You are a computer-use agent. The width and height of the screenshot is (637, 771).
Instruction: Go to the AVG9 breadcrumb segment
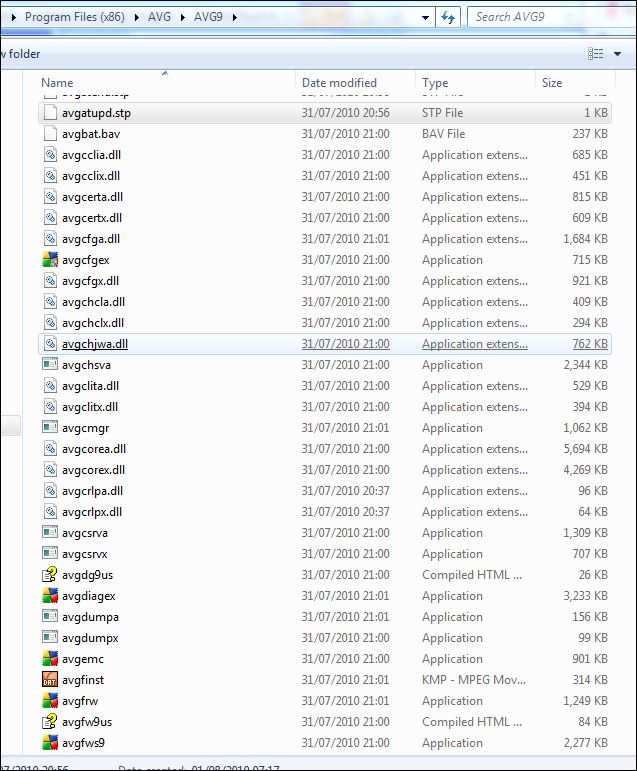click(208, 17)
